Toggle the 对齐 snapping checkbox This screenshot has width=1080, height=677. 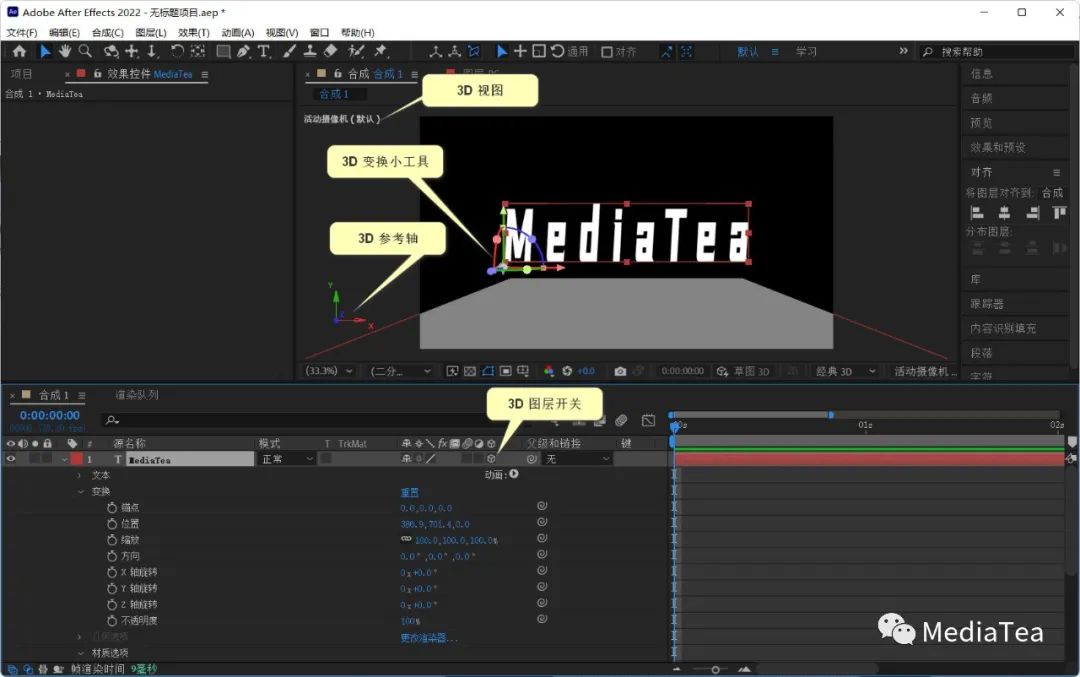click(607, 52)
